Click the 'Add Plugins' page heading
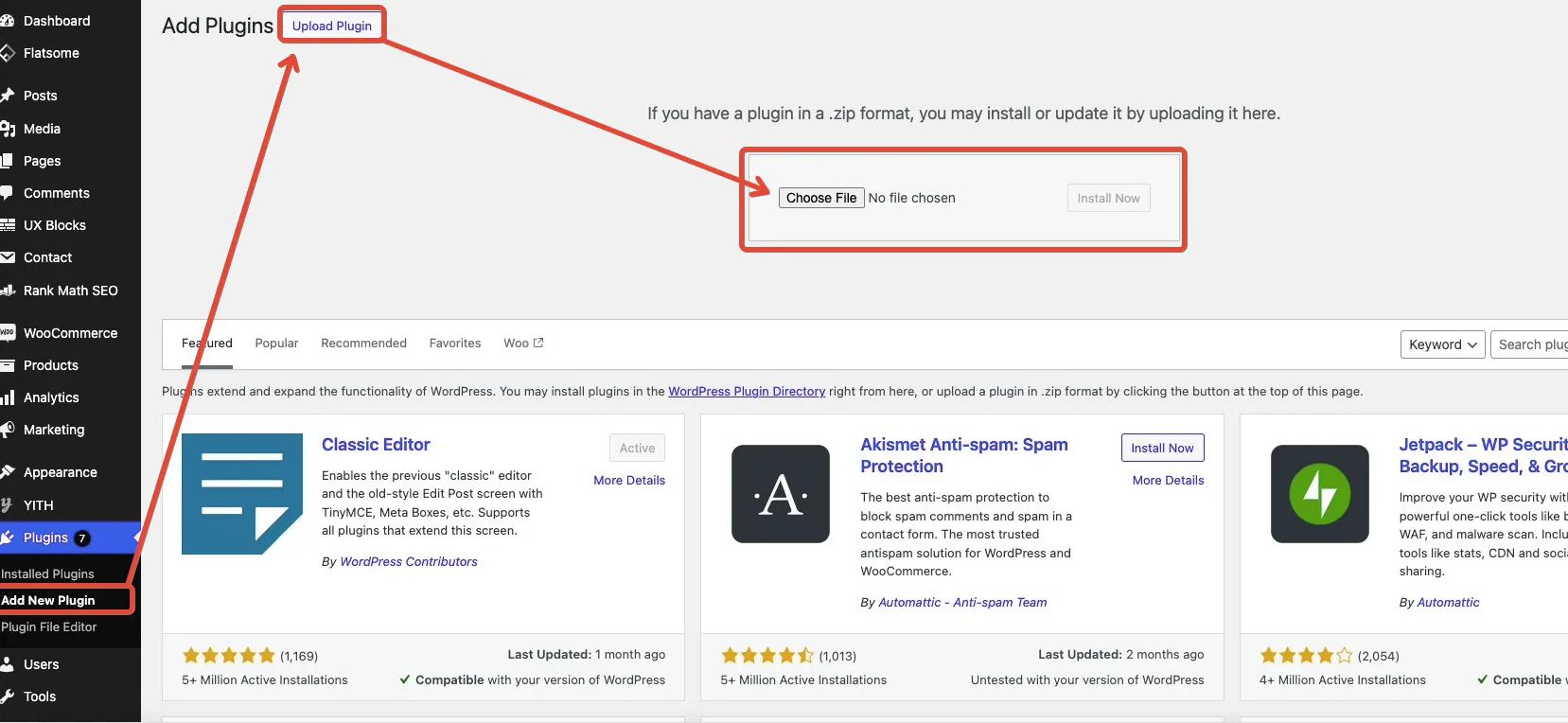The height and width of the screenshot is (723, 1568). [218, 26]
